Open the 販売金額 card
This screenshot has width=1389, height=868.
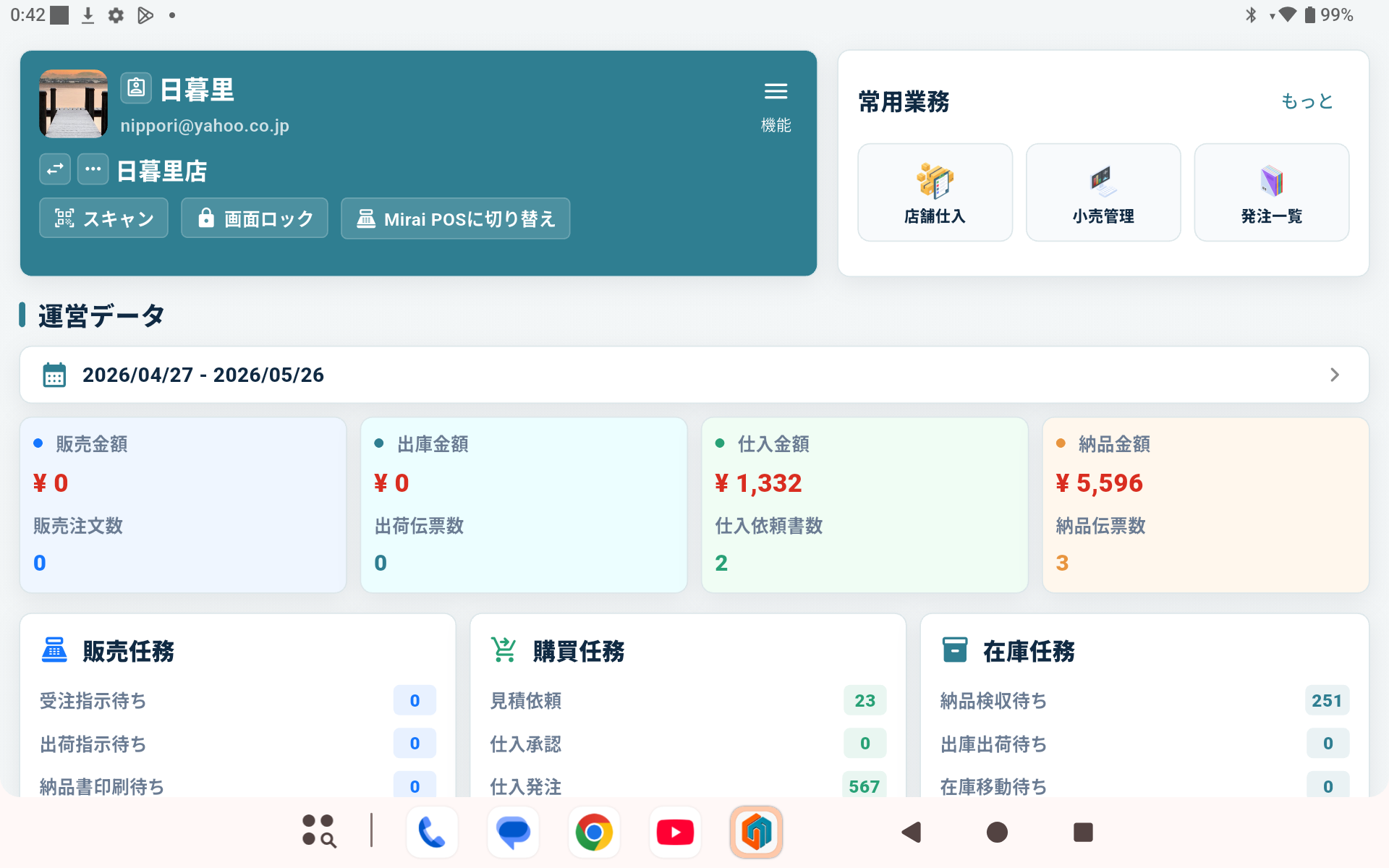183,505
